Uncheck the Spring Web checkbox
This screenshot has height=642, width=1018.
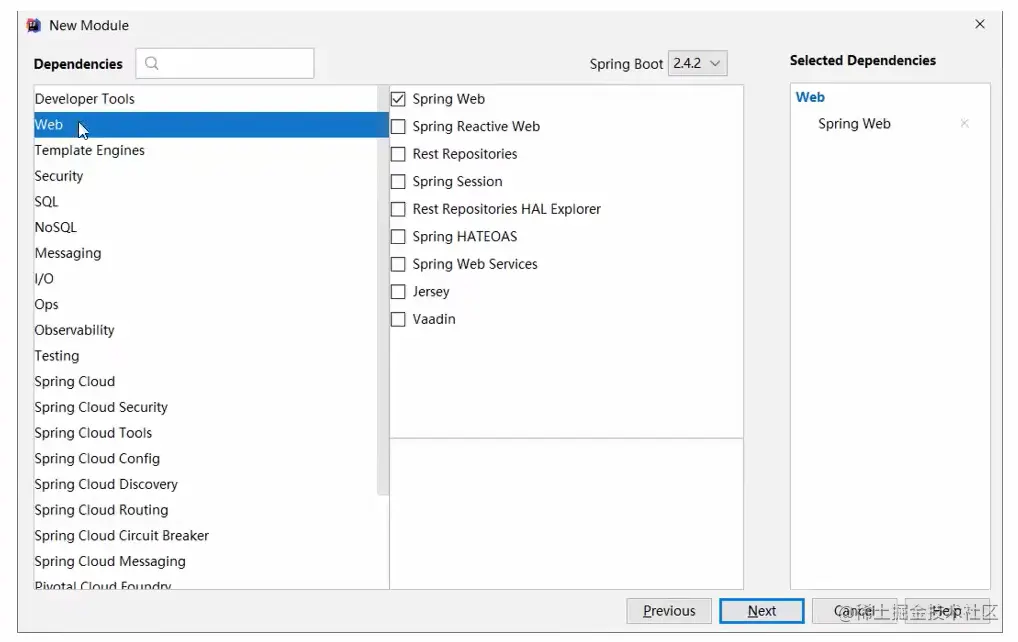pyautogui.click(x=398, y=99)
